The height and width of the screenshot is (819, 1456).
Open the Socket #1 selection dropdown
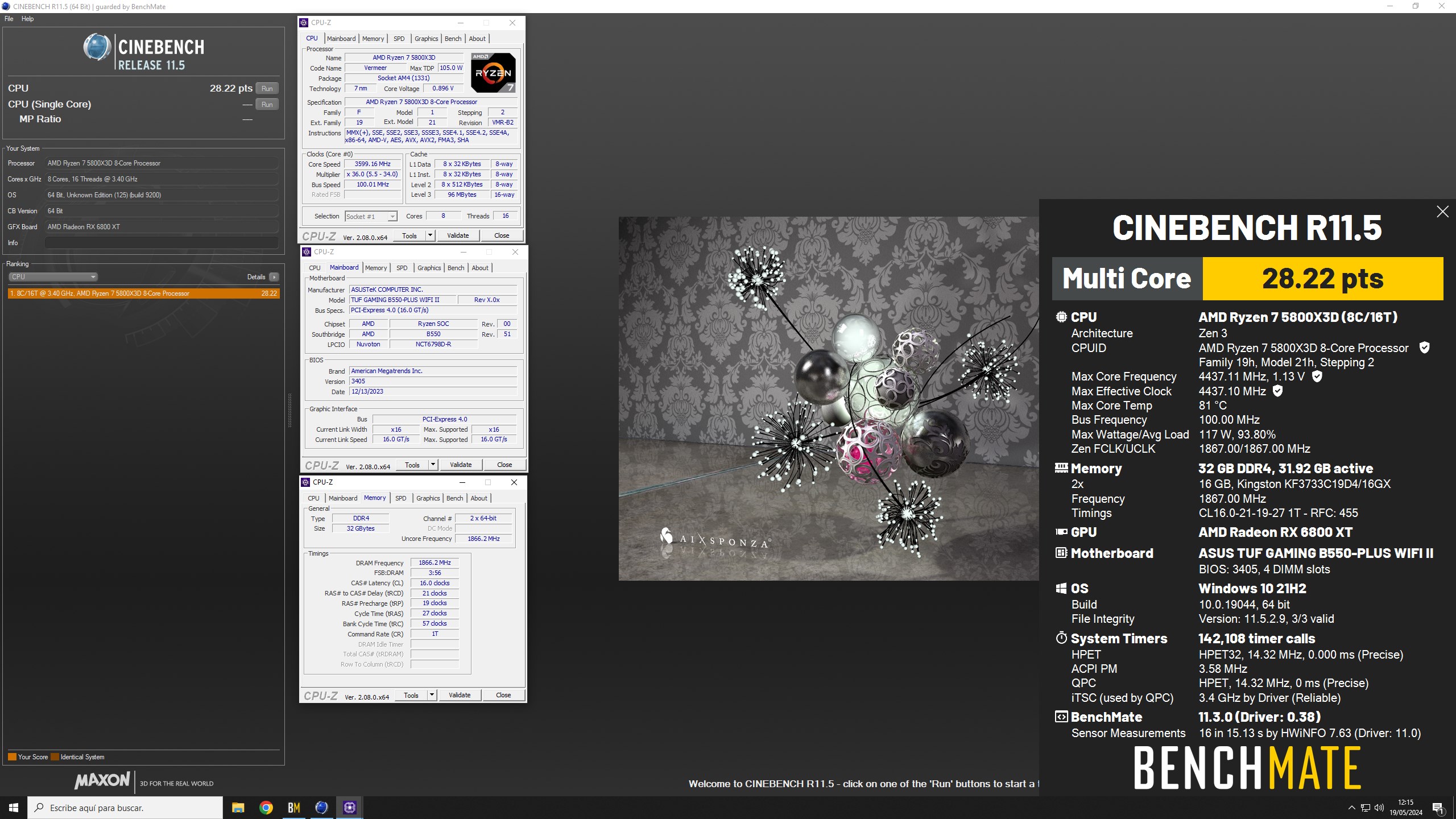tap(371, 216)
